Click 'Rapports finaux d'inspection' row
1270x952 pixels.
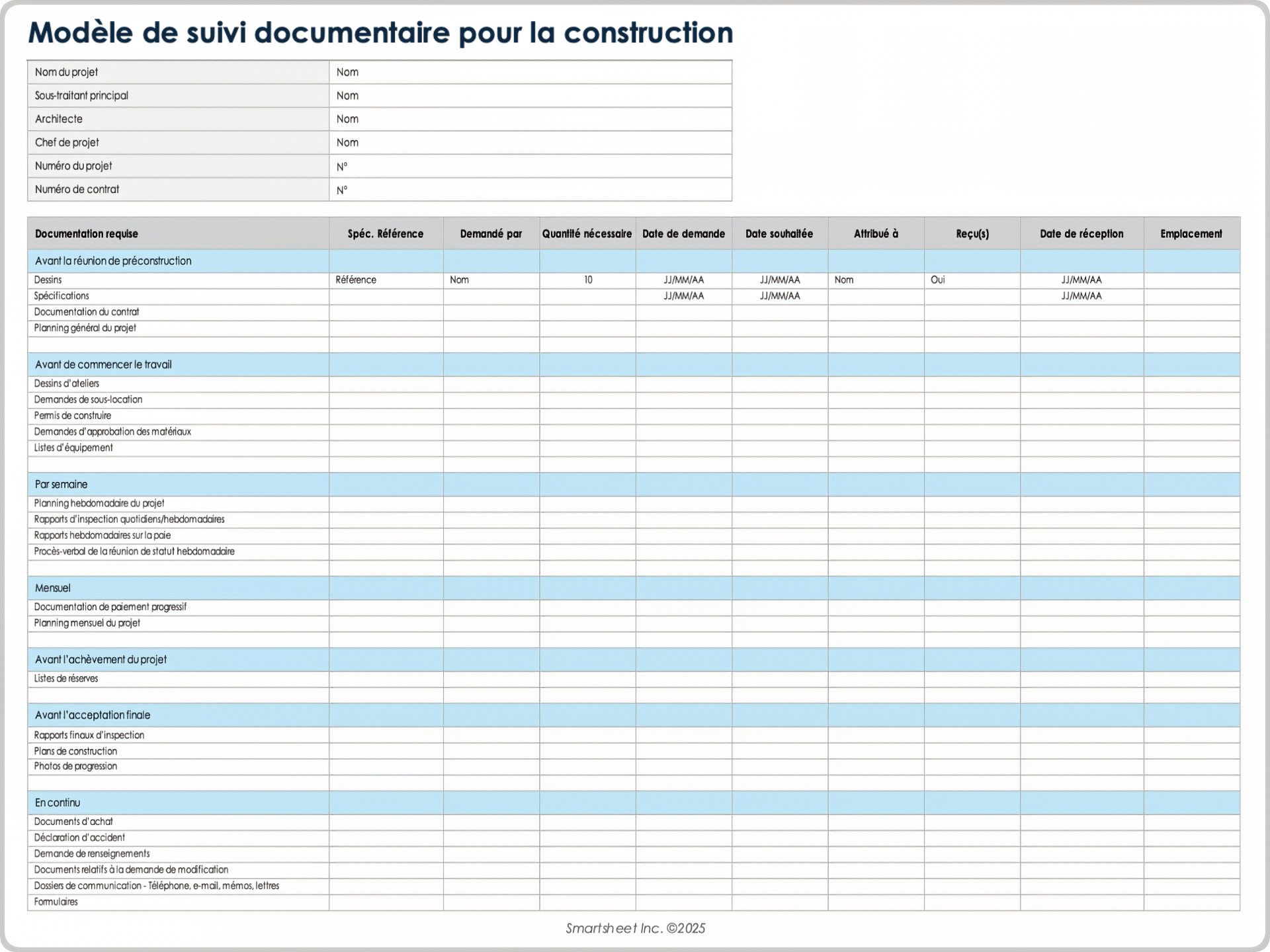[634, 735]
